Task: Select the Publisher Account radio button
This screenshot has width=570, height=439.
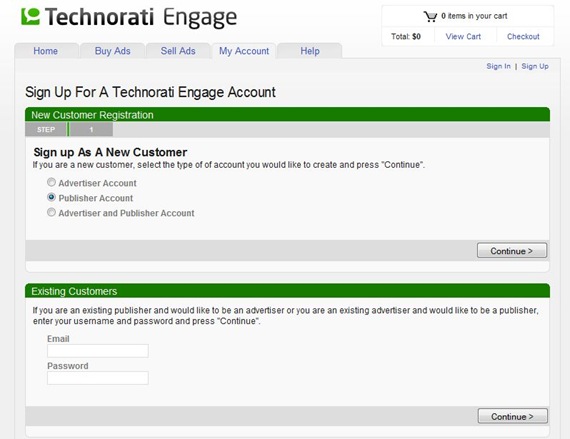Action: click(x=51, y=197)
